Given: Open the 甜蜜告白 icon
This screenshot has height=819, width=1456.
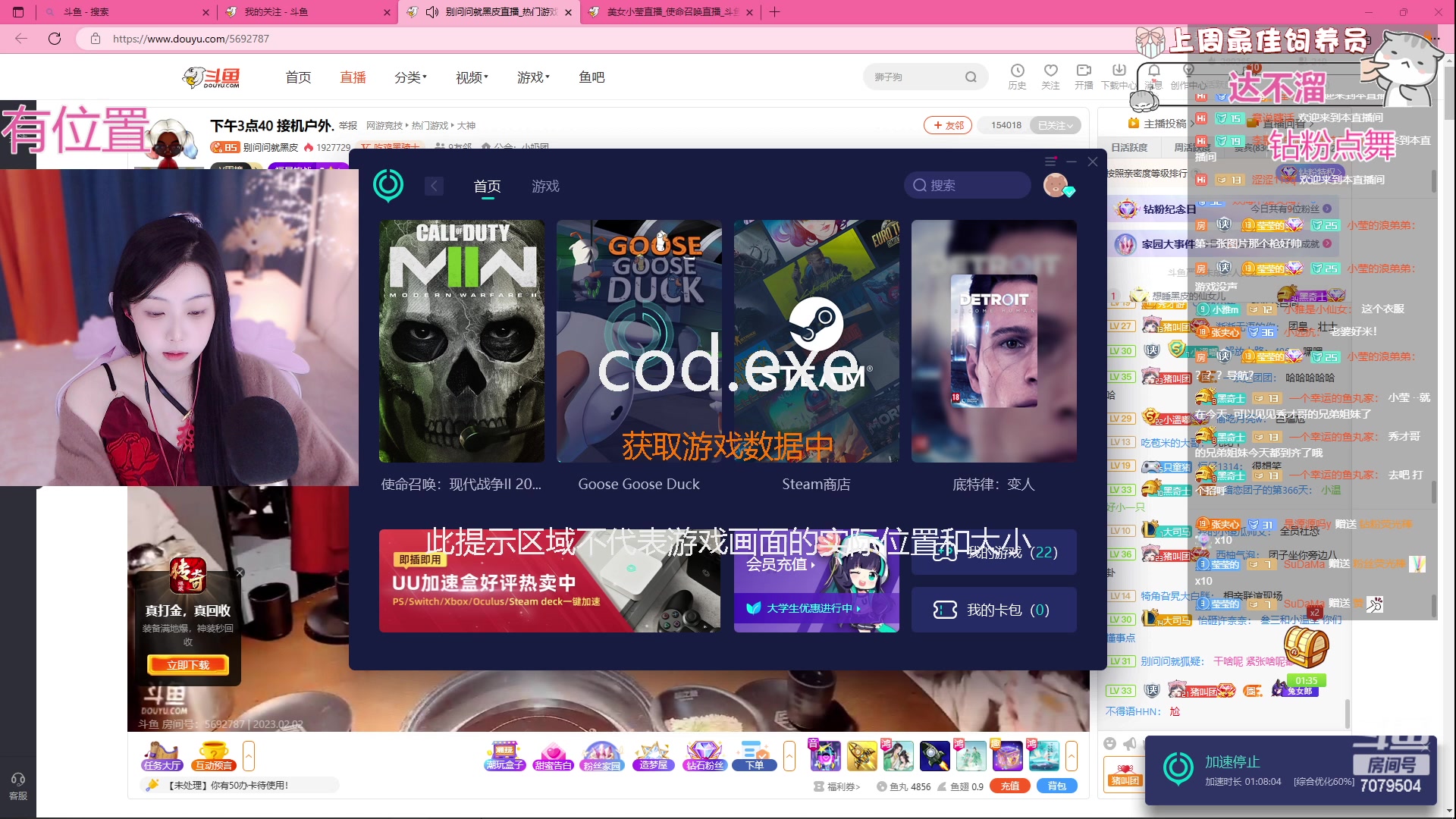Looking at the screenshot, I should (x=553, y=756).
